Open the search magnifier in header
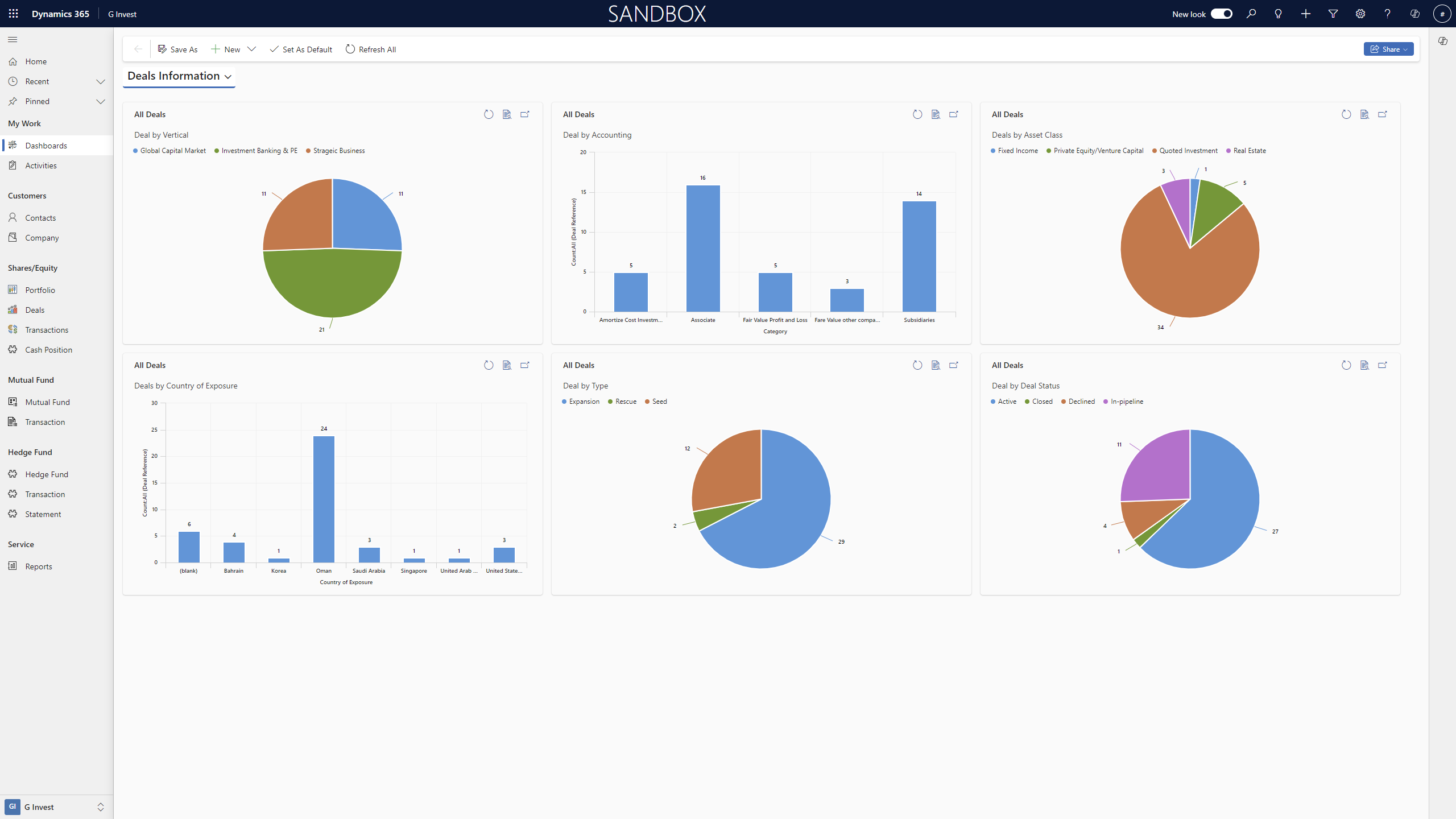Screen dimensions: 1456x819 pyautogui.click(x=1251, y=14)
